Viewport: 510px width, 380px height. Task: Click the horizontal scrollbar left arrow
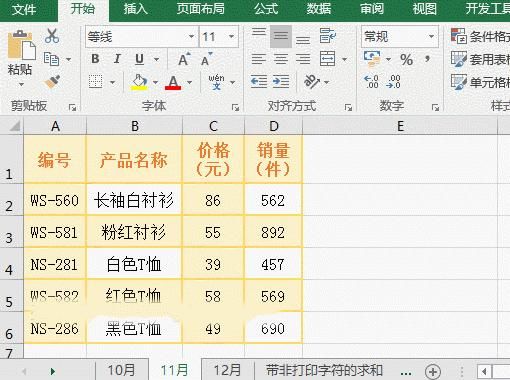[484, 371]
